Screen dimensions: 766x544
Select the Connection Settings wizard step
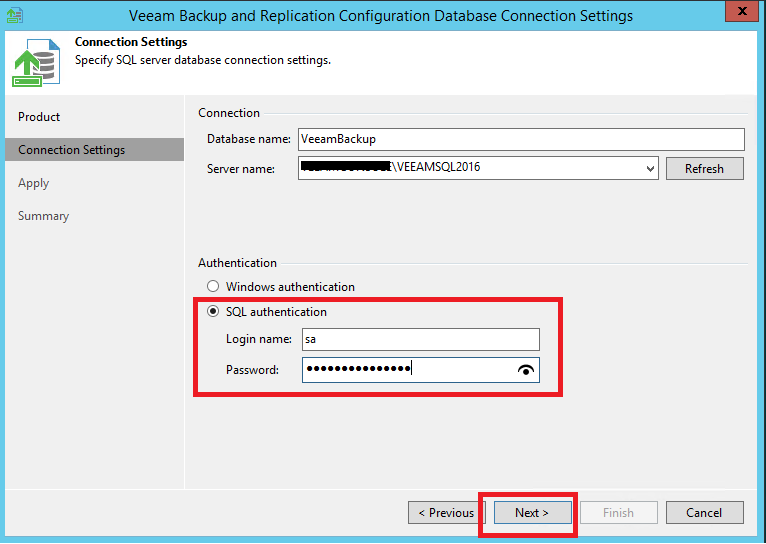95,149
